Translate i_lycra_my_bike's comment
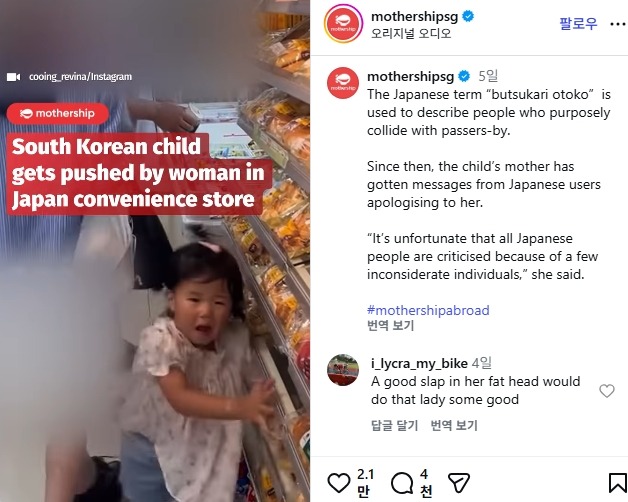 click(454, 425)
